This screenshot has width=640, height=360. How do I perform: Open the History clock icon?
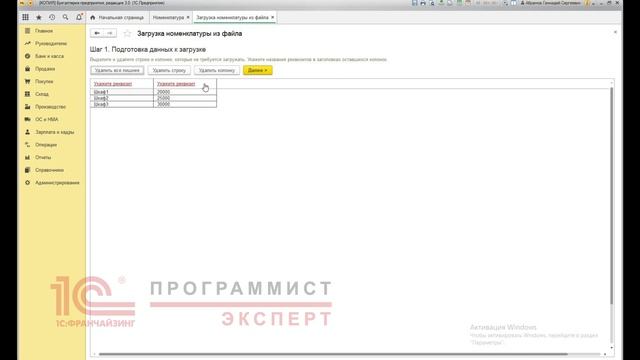click(52, 17)
